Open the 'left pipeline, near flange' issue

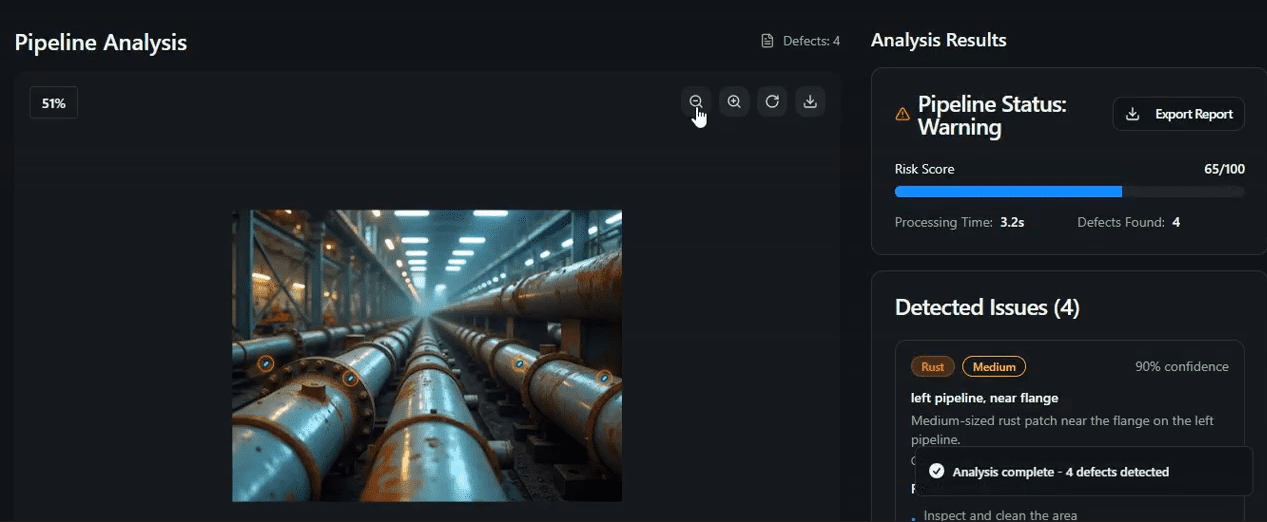point(984,398)
